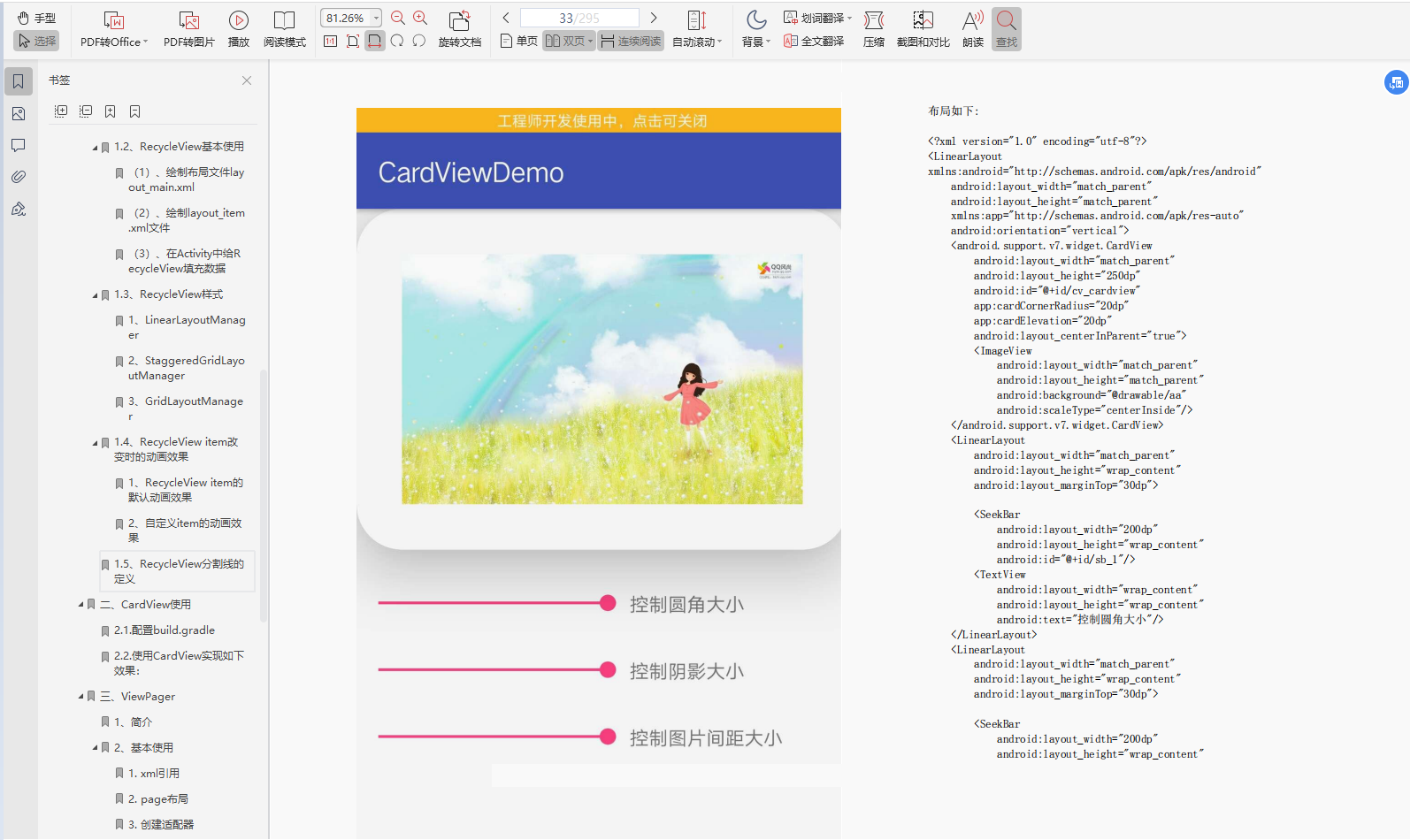Viewport: 1410px width, 840px height.
Task: Start read aloud (朗读)
Action: (x=973, y=29)
